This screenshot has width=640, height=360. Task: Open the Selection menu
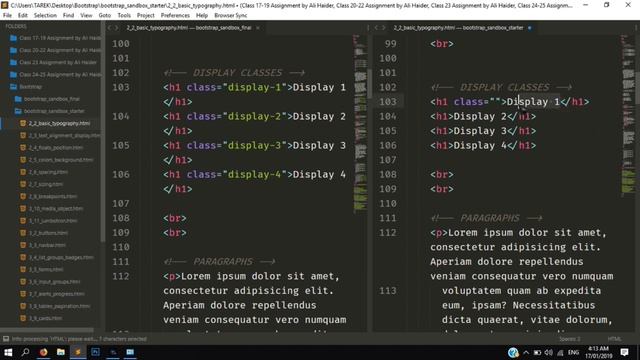pos(45,16)
